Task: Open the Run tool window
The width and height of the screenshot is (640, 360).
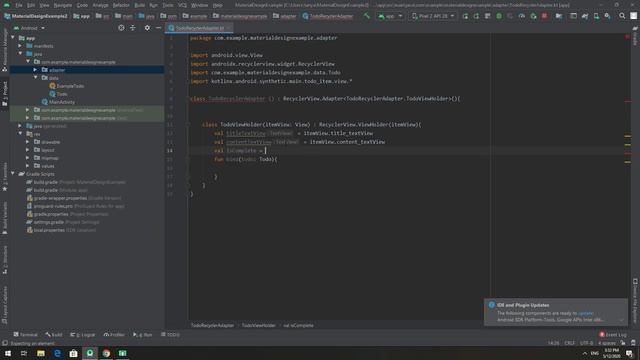Action: point(142,334)
